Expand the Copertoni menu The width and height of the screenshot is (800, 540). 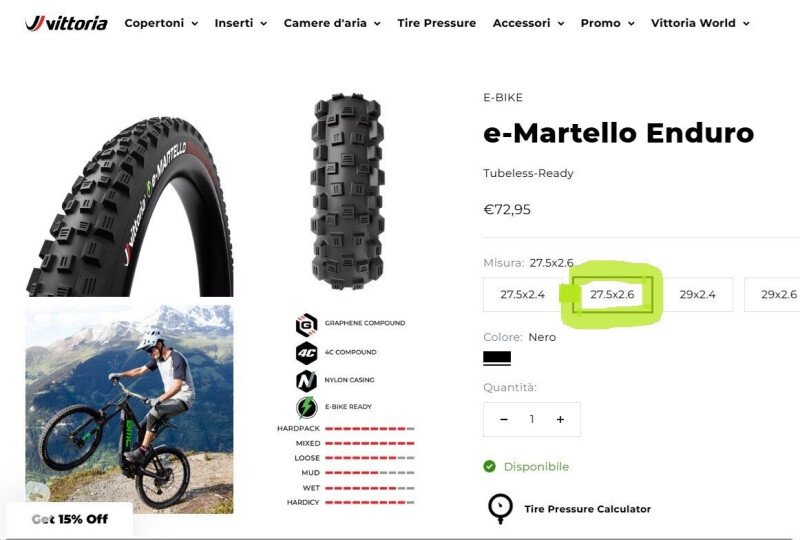(161, 23)
